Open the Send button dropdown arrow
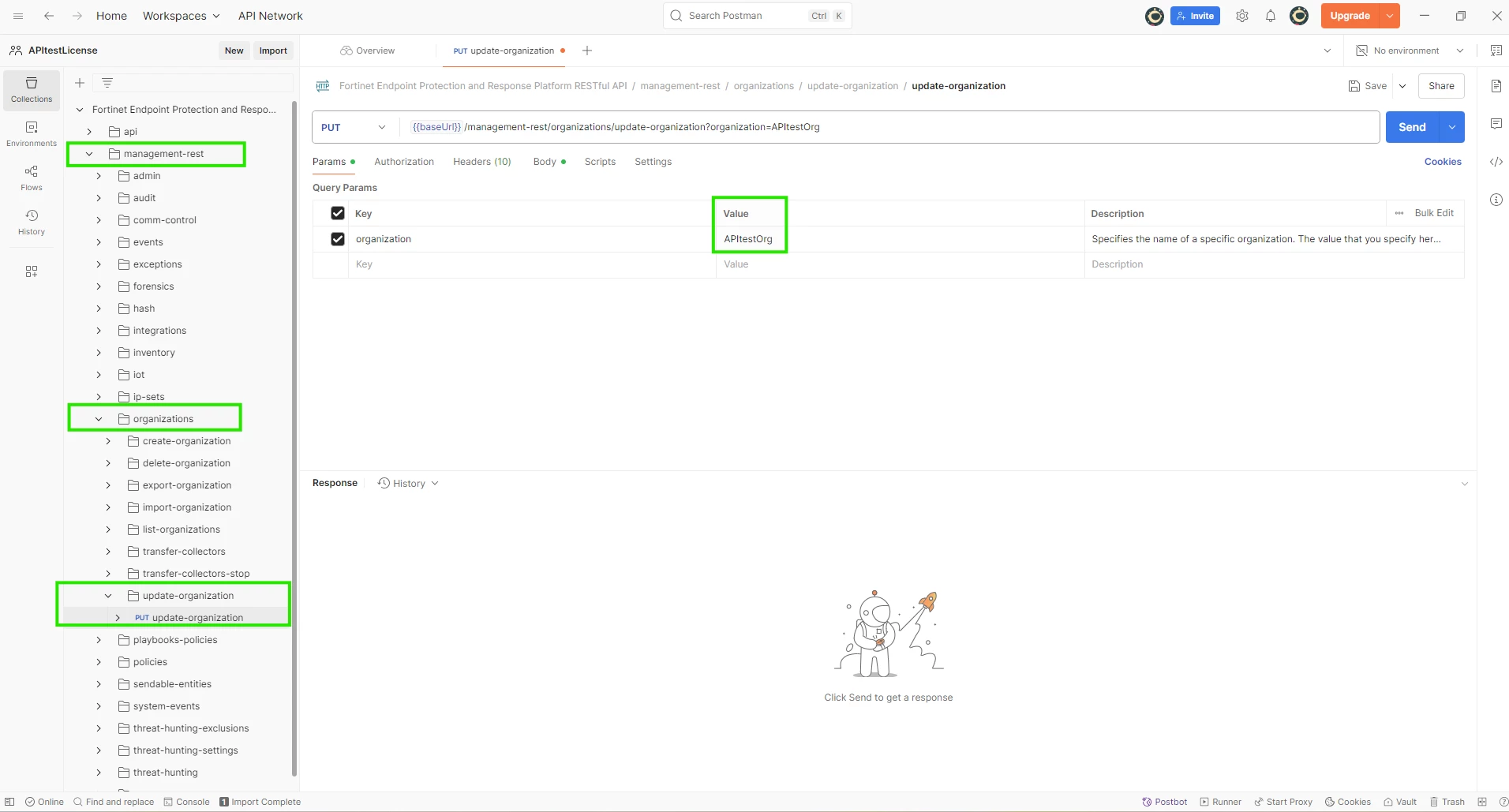Image resolution: width=1509 pixels, height=812 pixels. pos(1452,127)
